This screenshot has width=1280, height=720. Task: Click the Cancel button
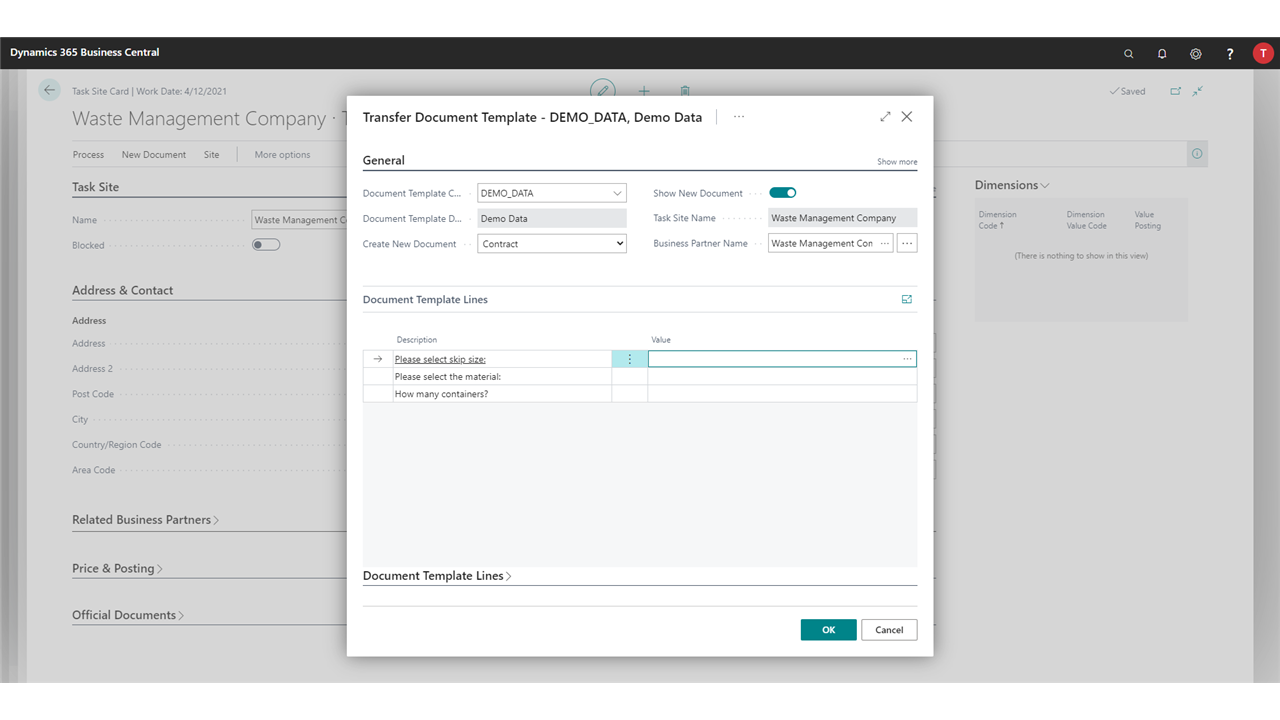(x=889, y=630)
